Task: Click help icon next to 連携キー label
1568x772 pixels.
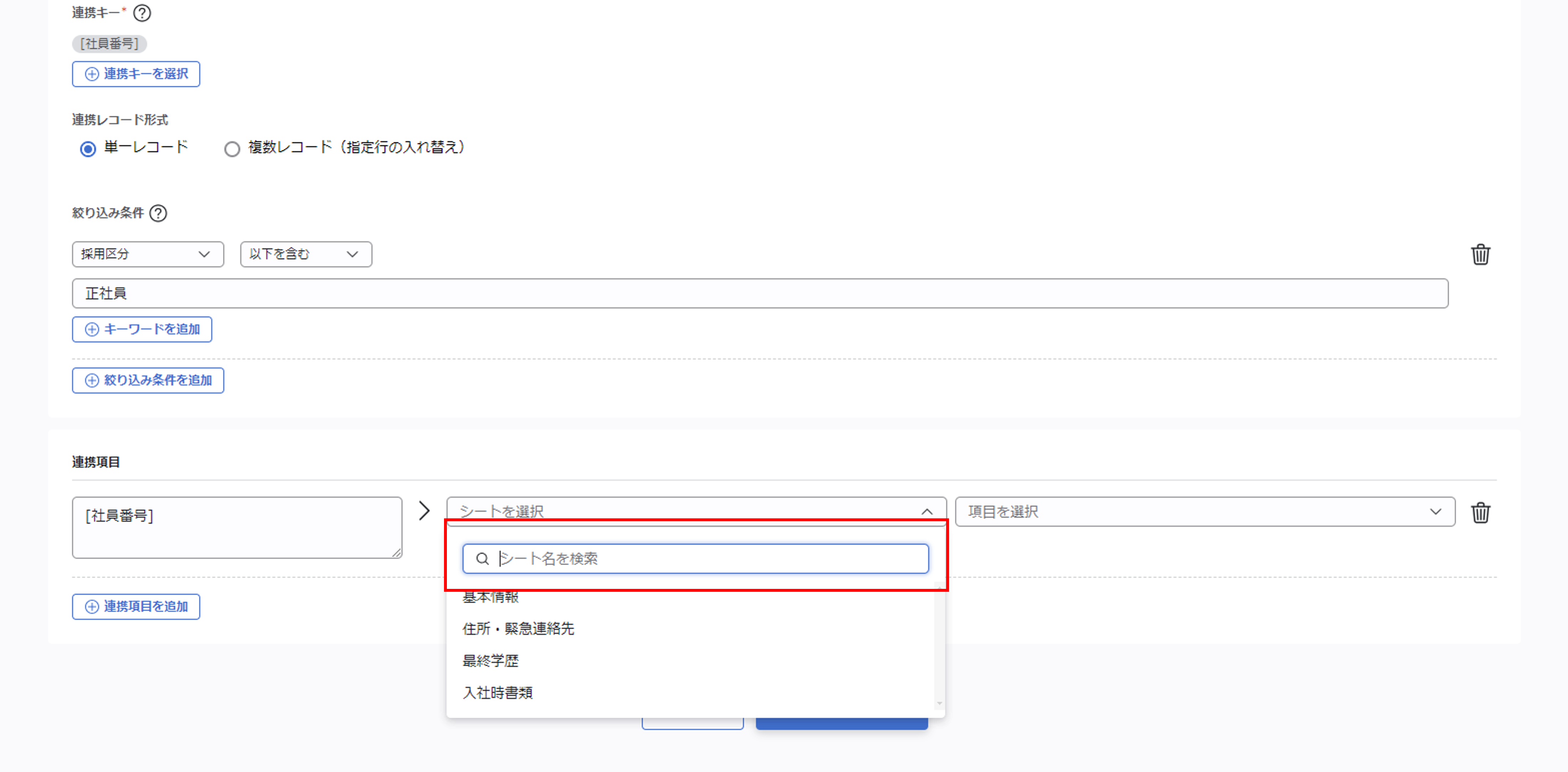Action: click(142, 13)
